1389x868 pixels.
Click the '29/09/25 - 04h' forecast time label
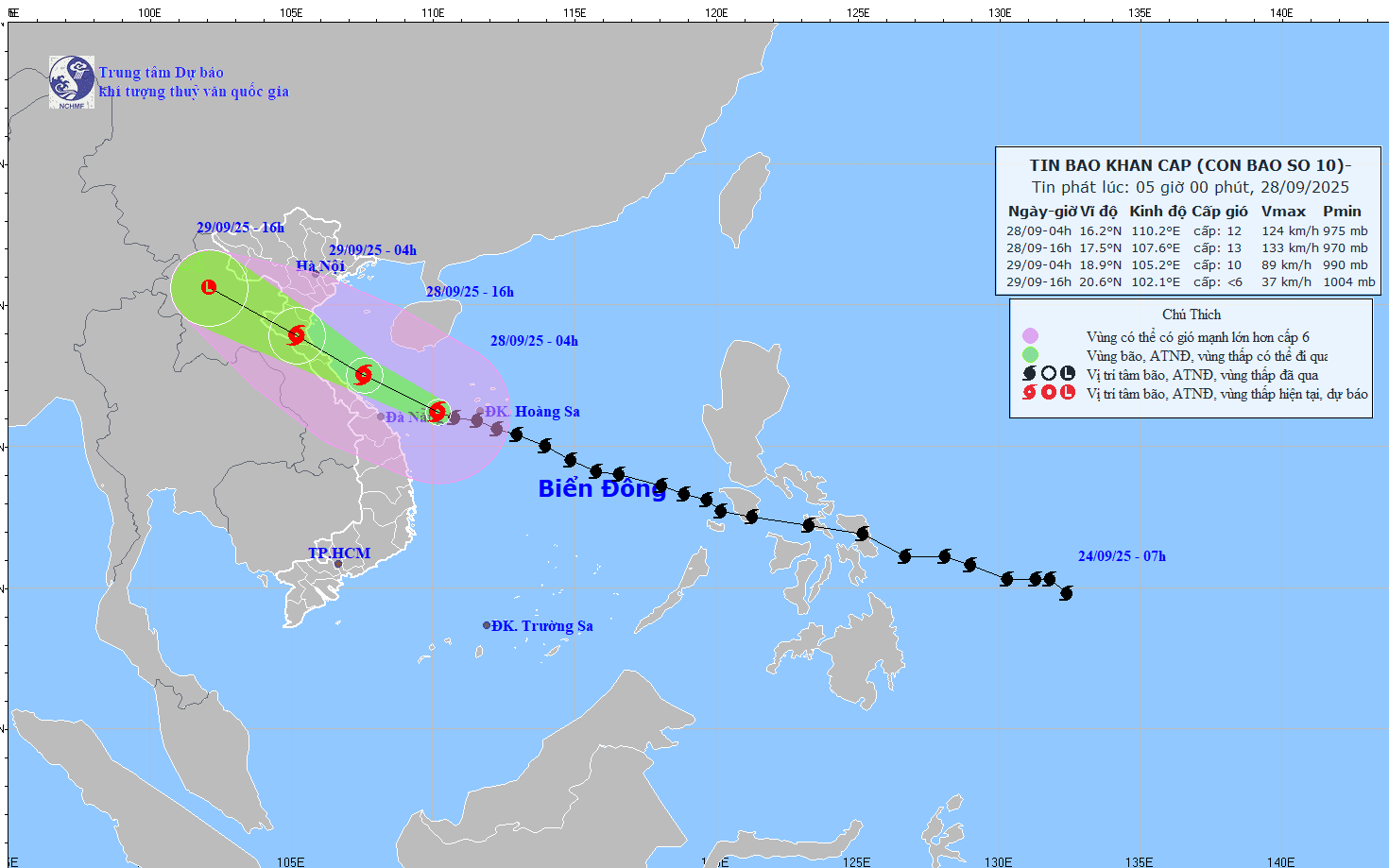tap(372, 250)
